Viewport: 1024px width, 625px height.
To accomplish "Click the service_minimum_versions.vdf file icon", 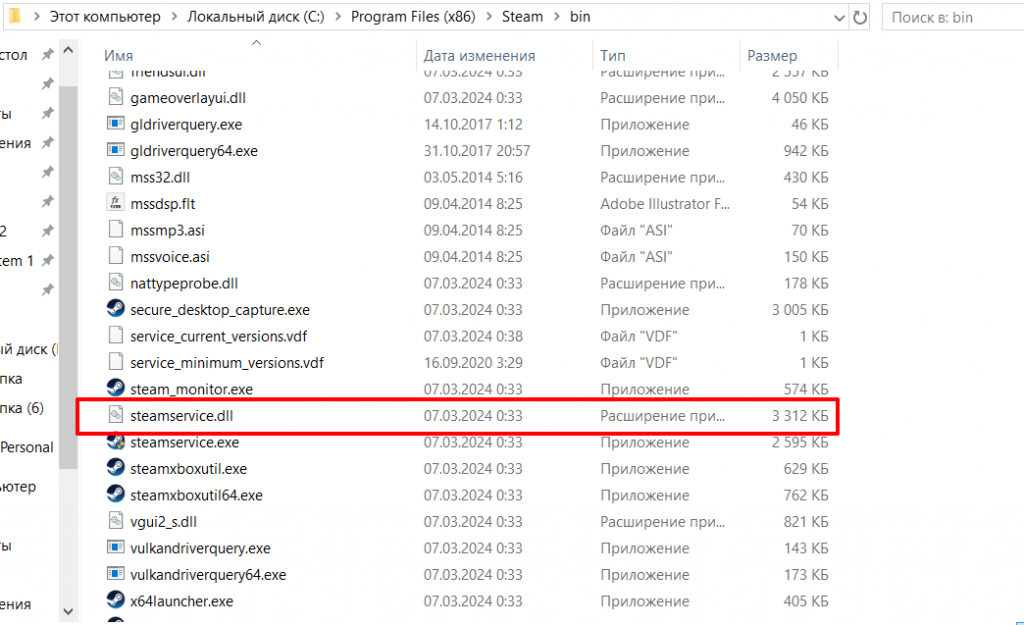I will 116,362.
